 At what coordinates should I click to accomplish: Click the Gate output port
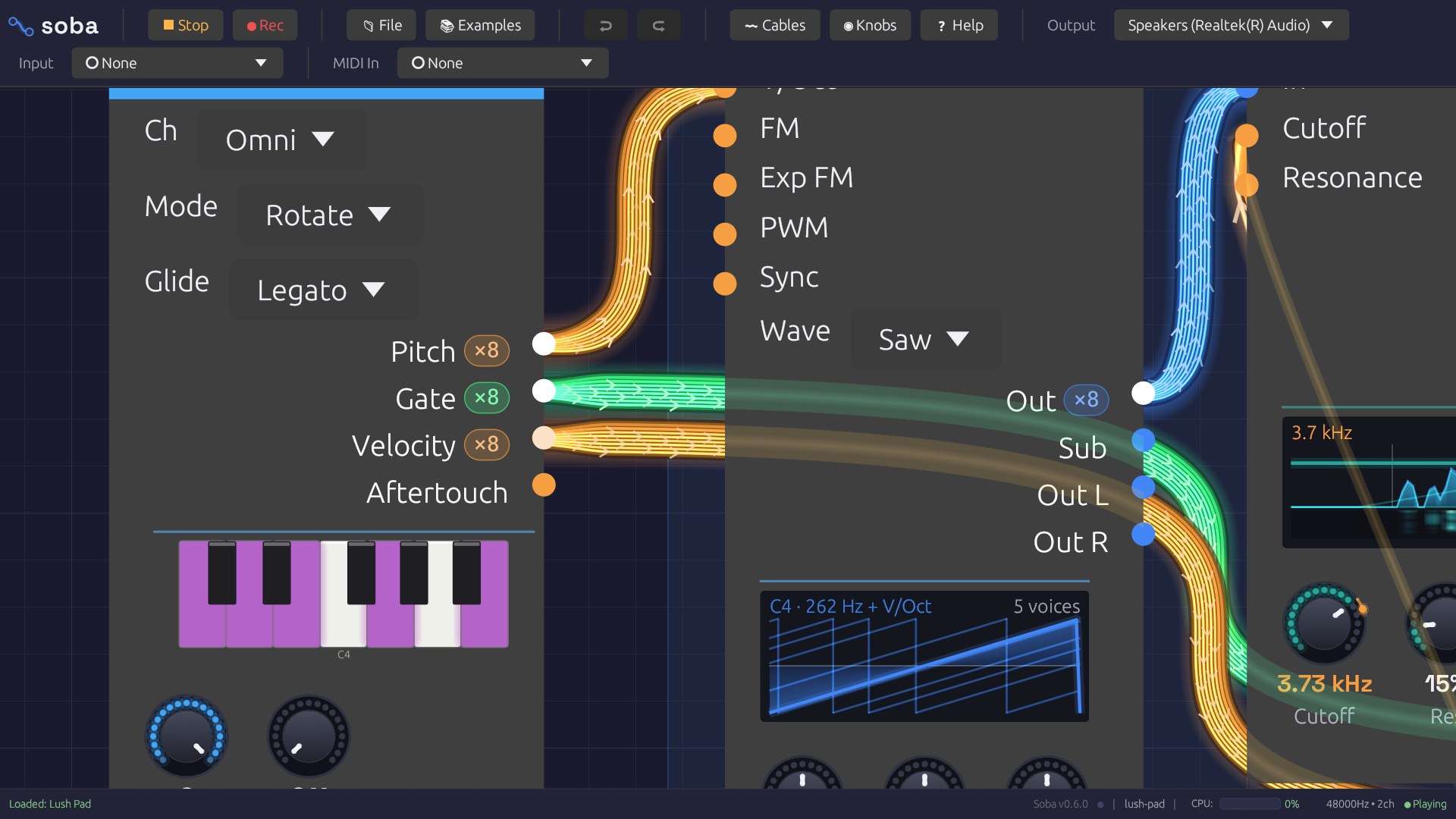pyautogui.click(x=544, y=391)
